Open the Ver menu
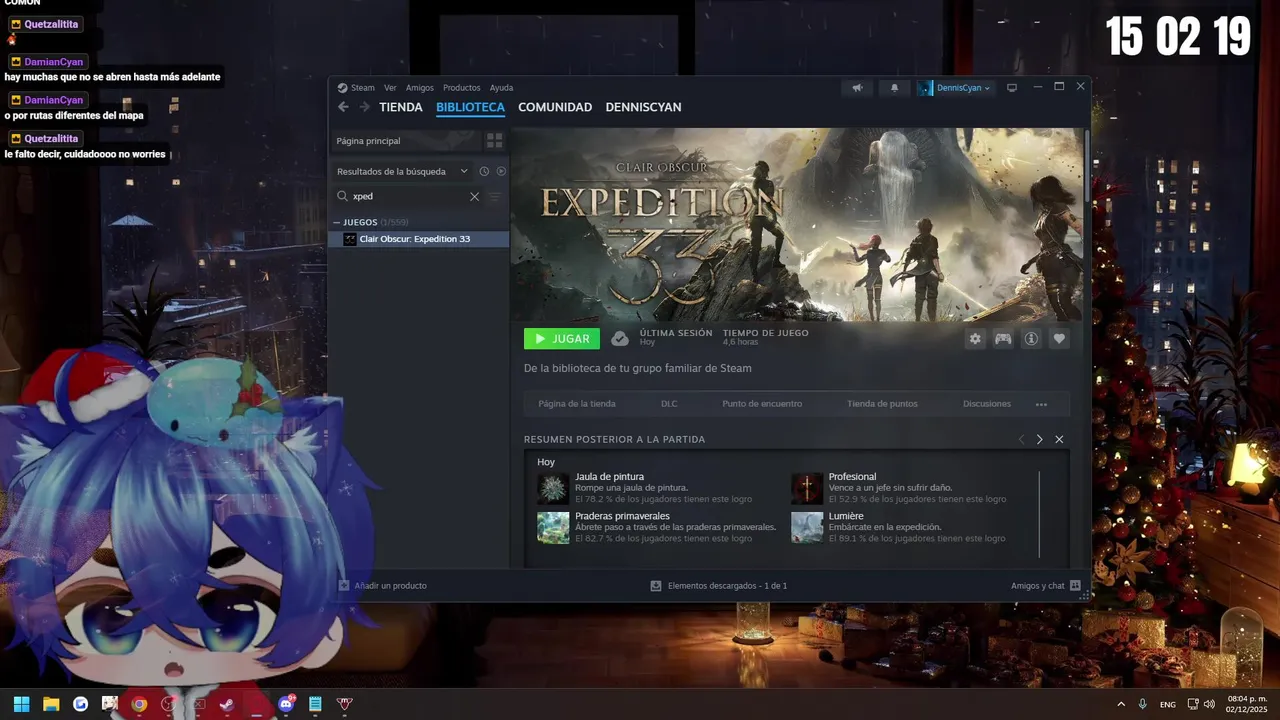This screenshot has width=1280, height=720. 390,88
